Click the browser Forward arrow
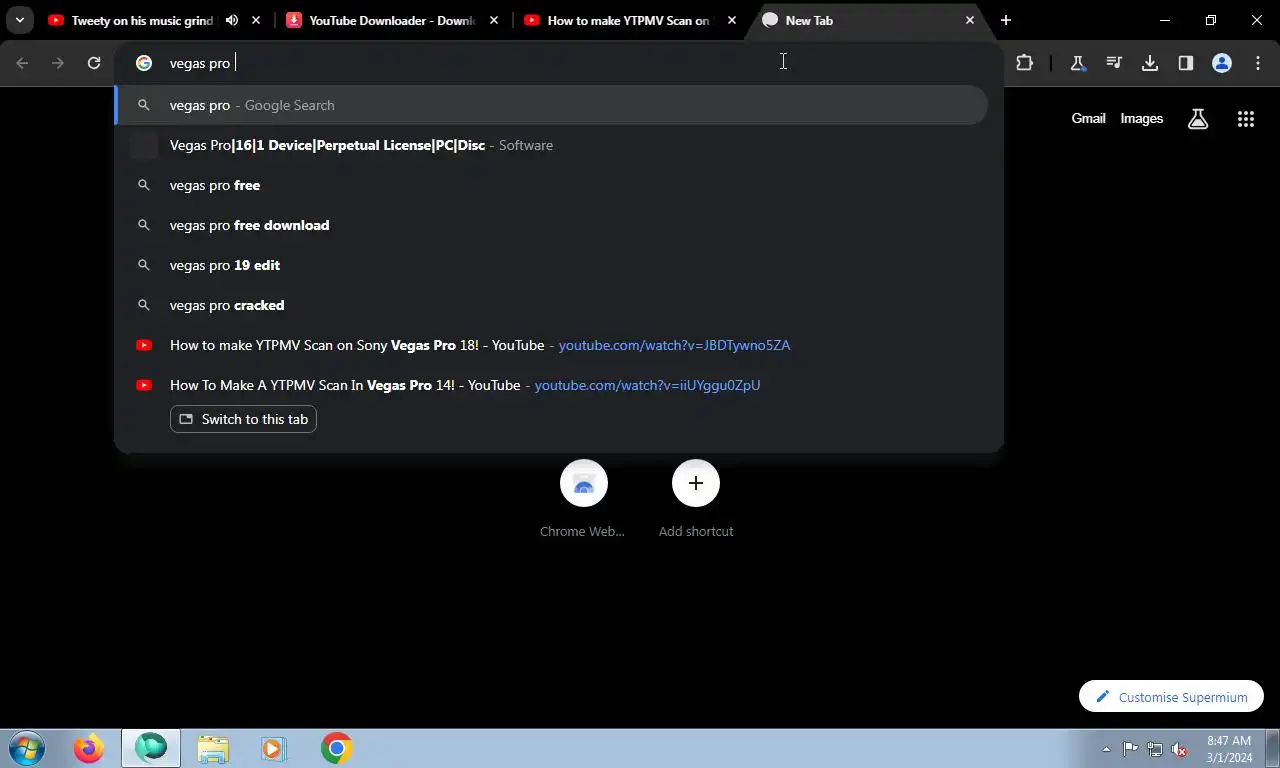This screenshot has height=768, width=1280. tap(58, 63)
